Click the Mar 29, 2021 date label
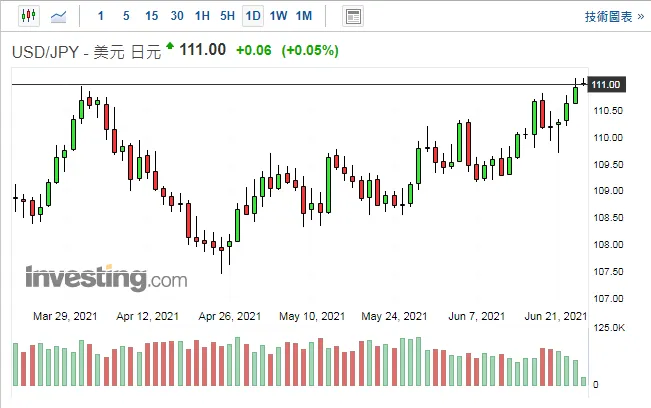This screenshot has width=651, height=408. point(65,316)
